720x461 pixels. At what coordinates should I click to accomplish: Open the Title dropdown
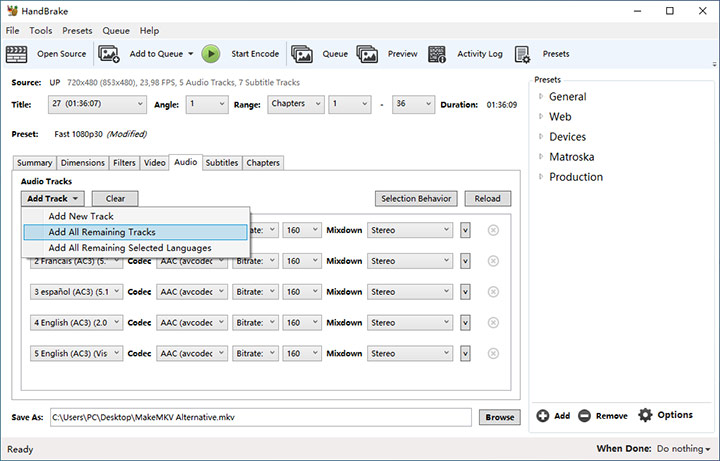97,104
